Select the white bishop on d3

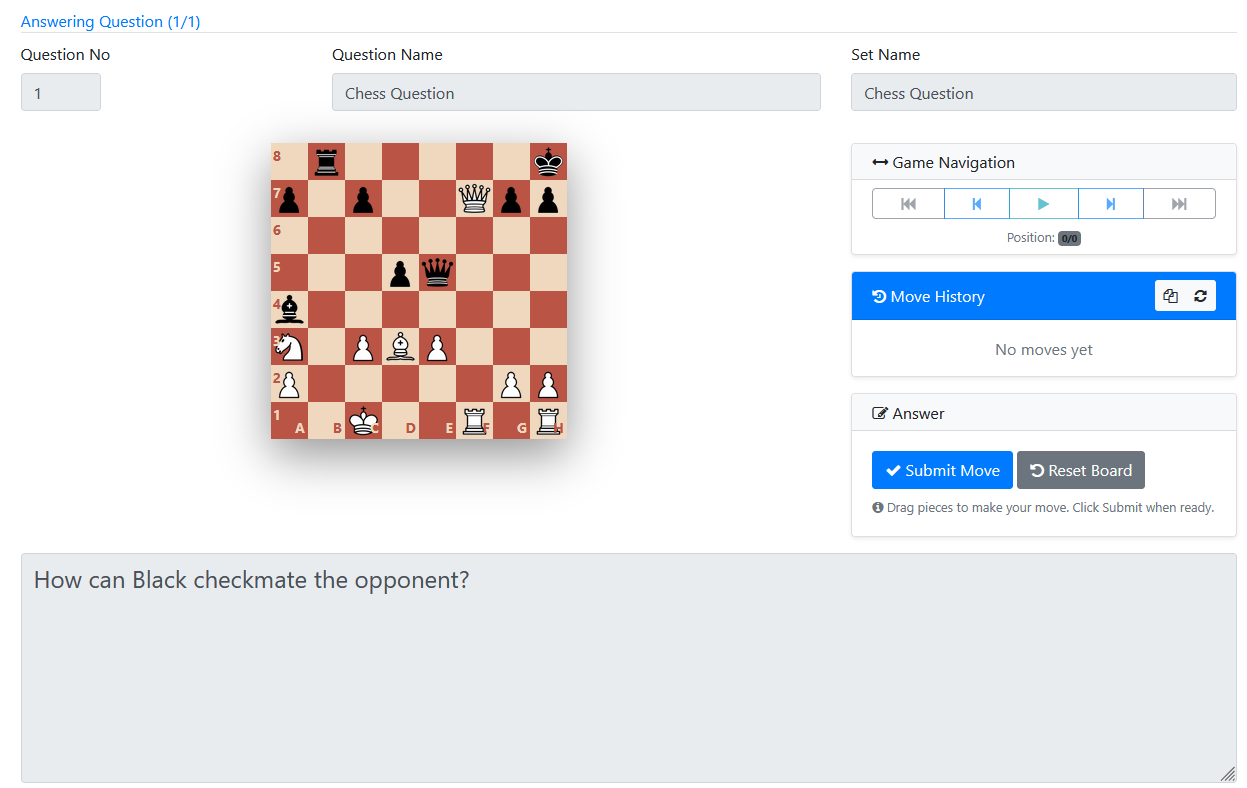(400, 347)
